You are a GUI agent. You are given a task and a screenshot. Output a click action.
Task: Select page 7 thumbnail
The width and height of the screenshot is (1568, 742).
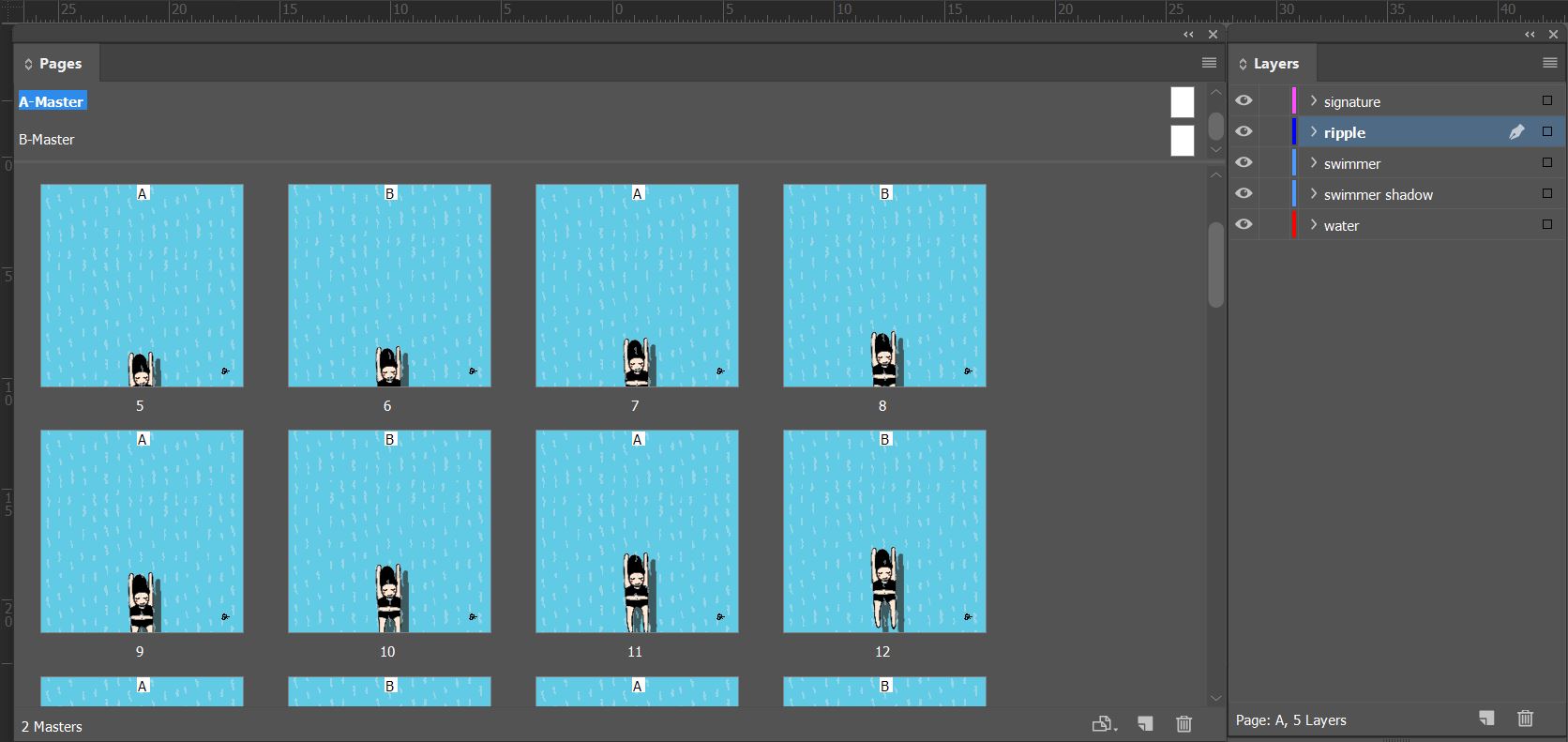637,285
